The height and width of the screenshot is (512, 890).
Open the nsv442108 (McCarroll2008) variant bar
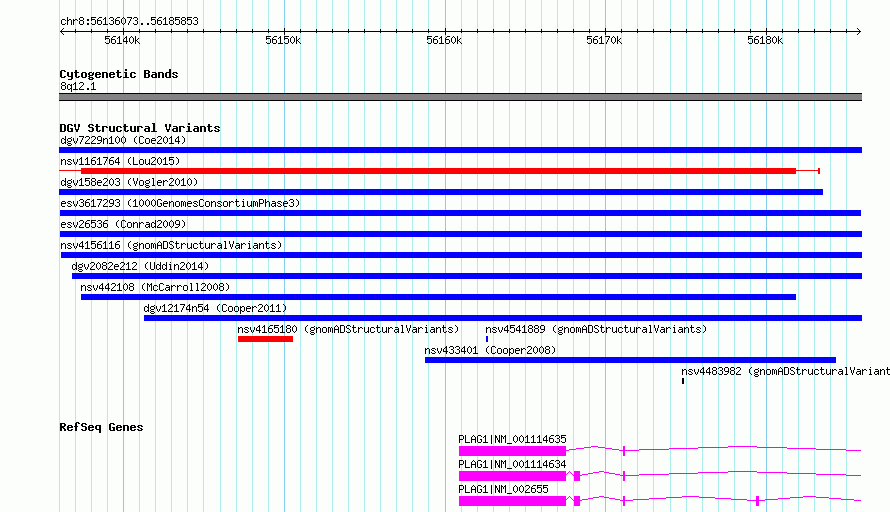pos(438,297)
